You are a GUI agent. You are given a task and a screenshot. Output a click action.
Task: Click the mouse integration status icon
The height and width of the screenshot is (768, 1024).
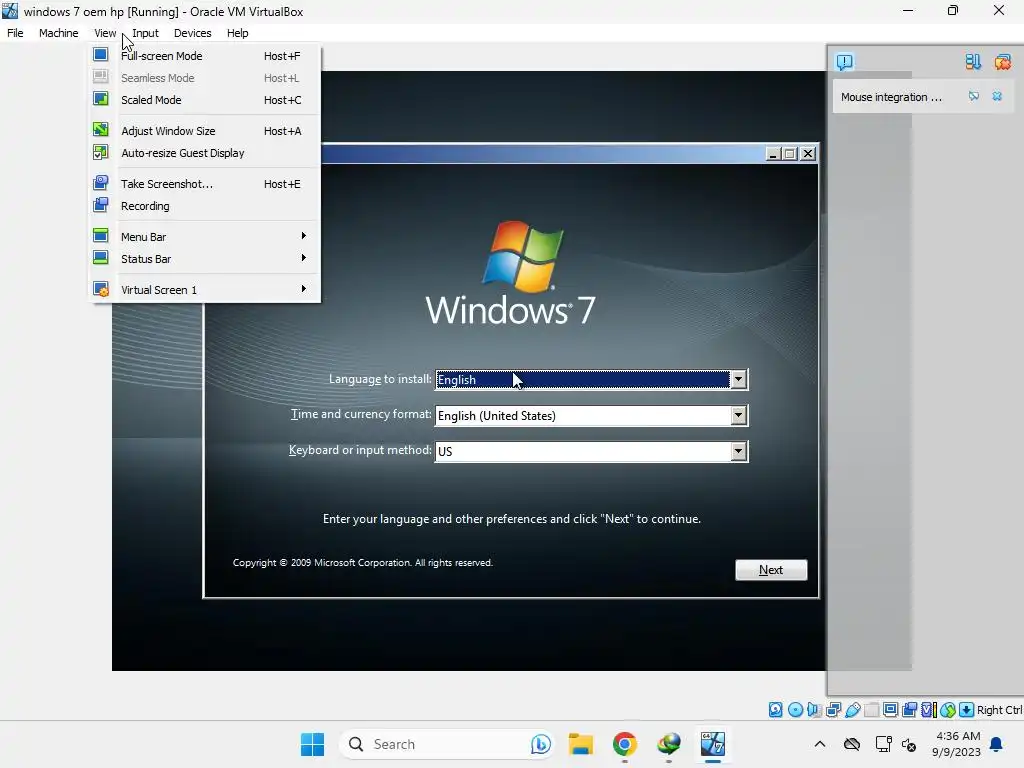tap(948, 709)
